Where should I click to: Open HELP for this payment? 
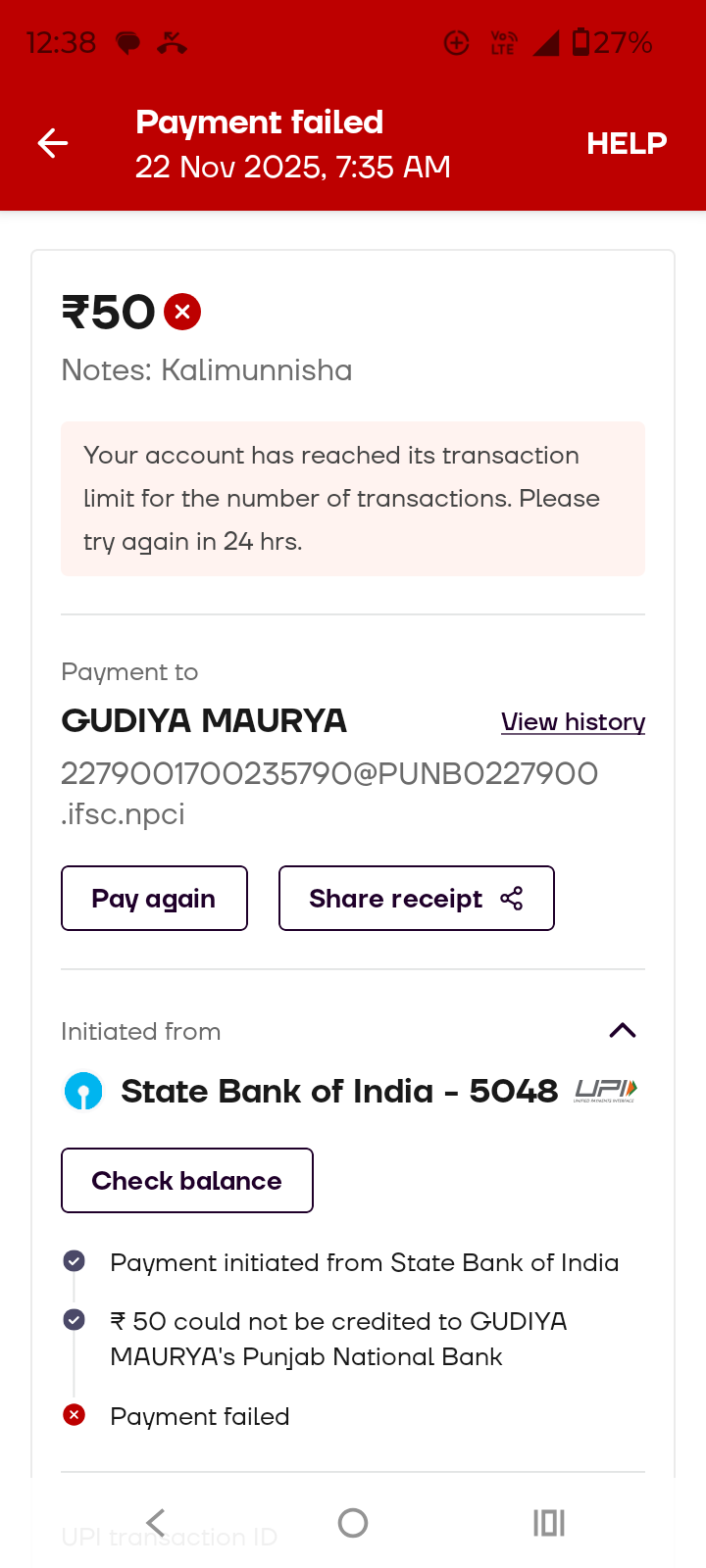(x=627, y=143)
